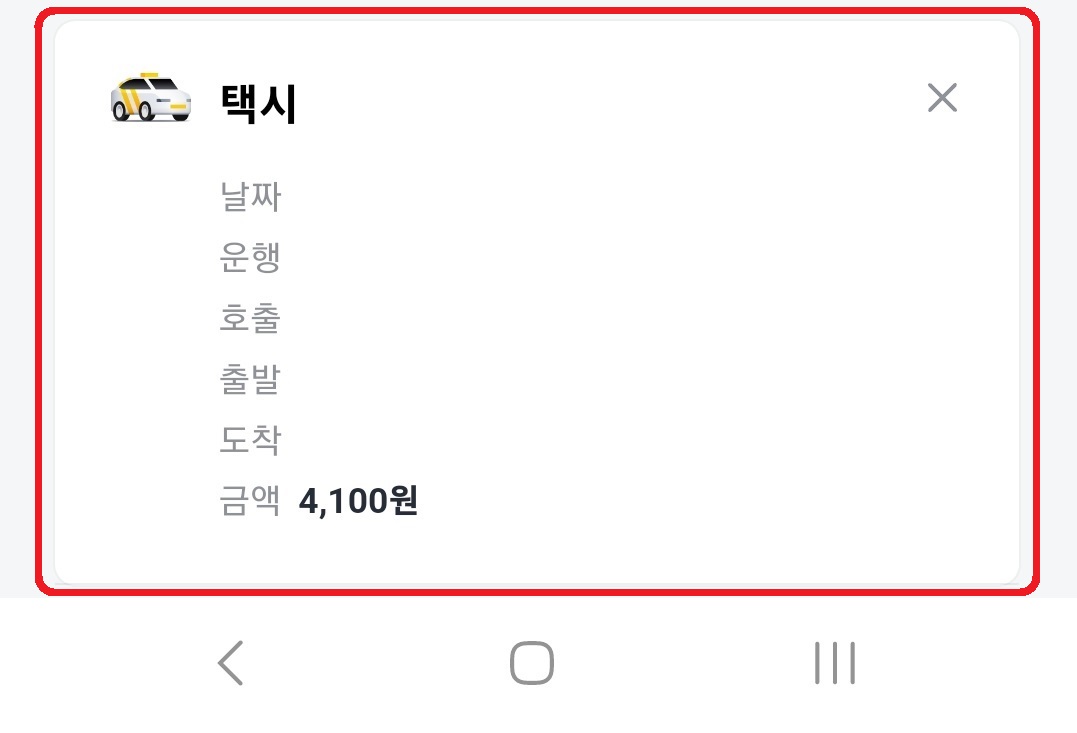Tap the Android back navigation icon
Image resolution: width=1077 pixels, height=733 pixels.
point(232,661)
